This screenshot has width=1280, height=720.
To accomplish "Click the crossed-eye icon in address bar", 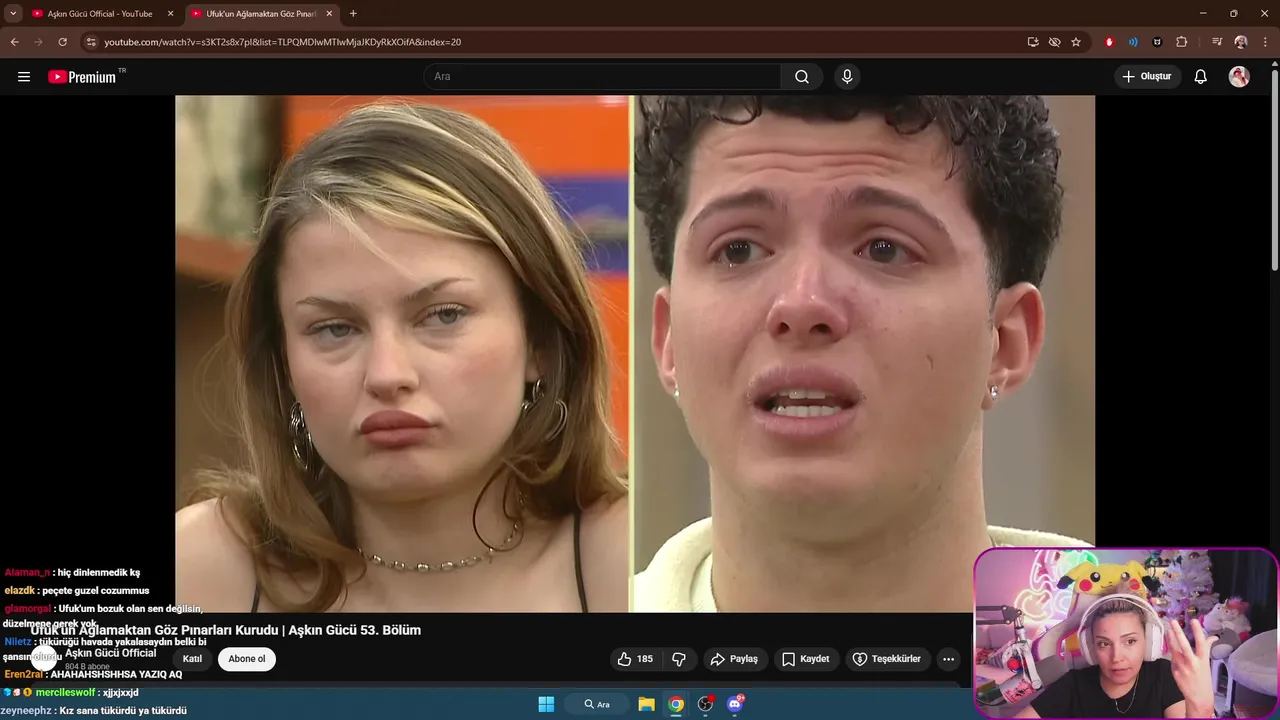I will point(1054,42).
